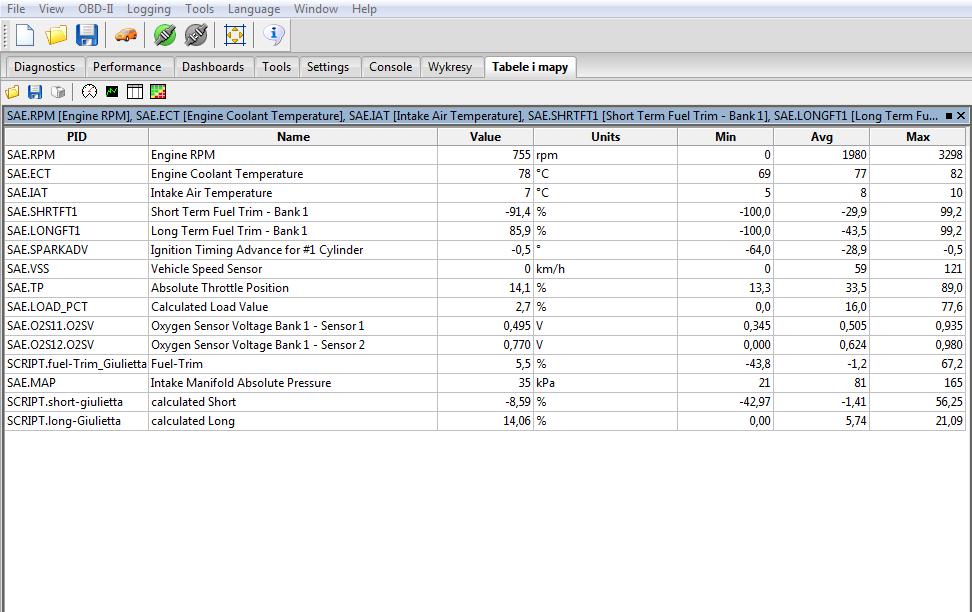This screenshot has width=972, height=612.
Task: Click the orange car vehicle icon
Action: pyautogui.click(x=126, y=35)
